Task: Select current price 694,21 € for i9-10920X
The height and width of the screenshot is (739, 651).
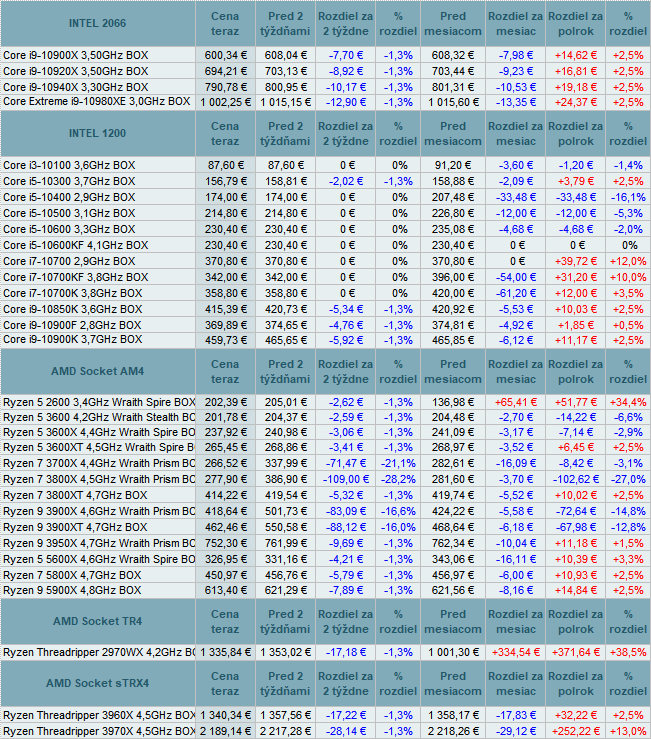Action: (x=225, y=71)
